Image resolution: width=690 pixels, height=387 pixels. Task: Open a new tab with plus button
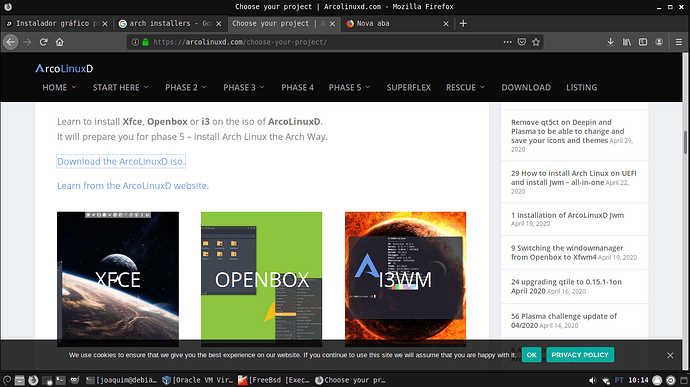click(x=463, y=23)
